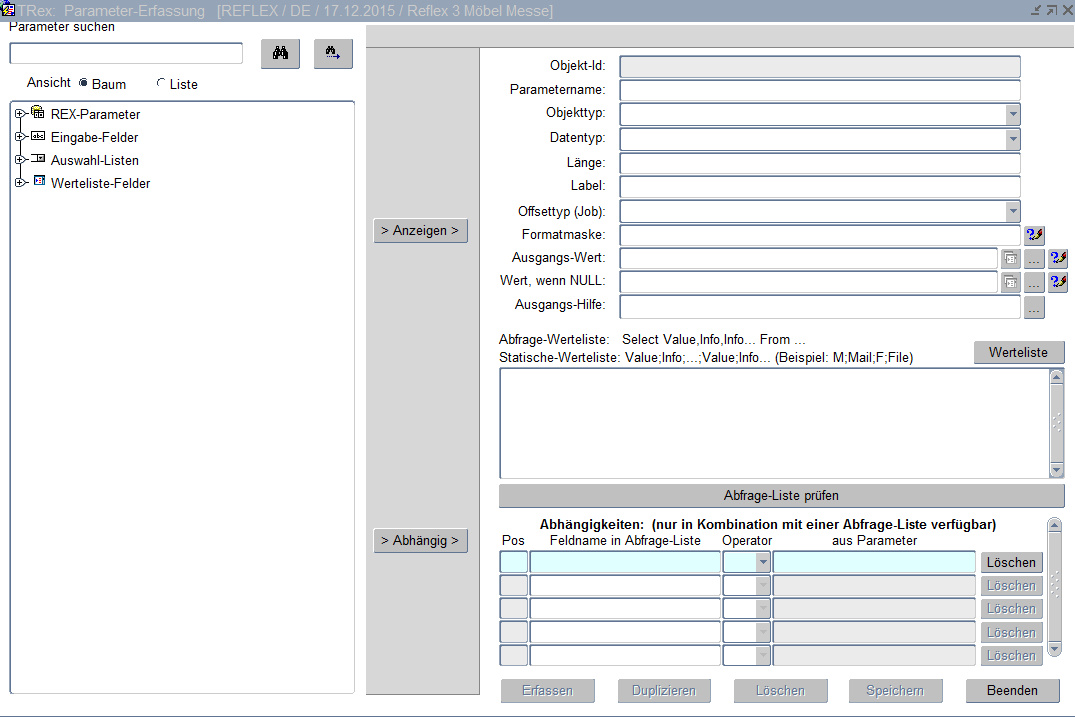Select Eingabe-Felder in the parameter tree
This screenshot has height=717, width=1075.
94,137
